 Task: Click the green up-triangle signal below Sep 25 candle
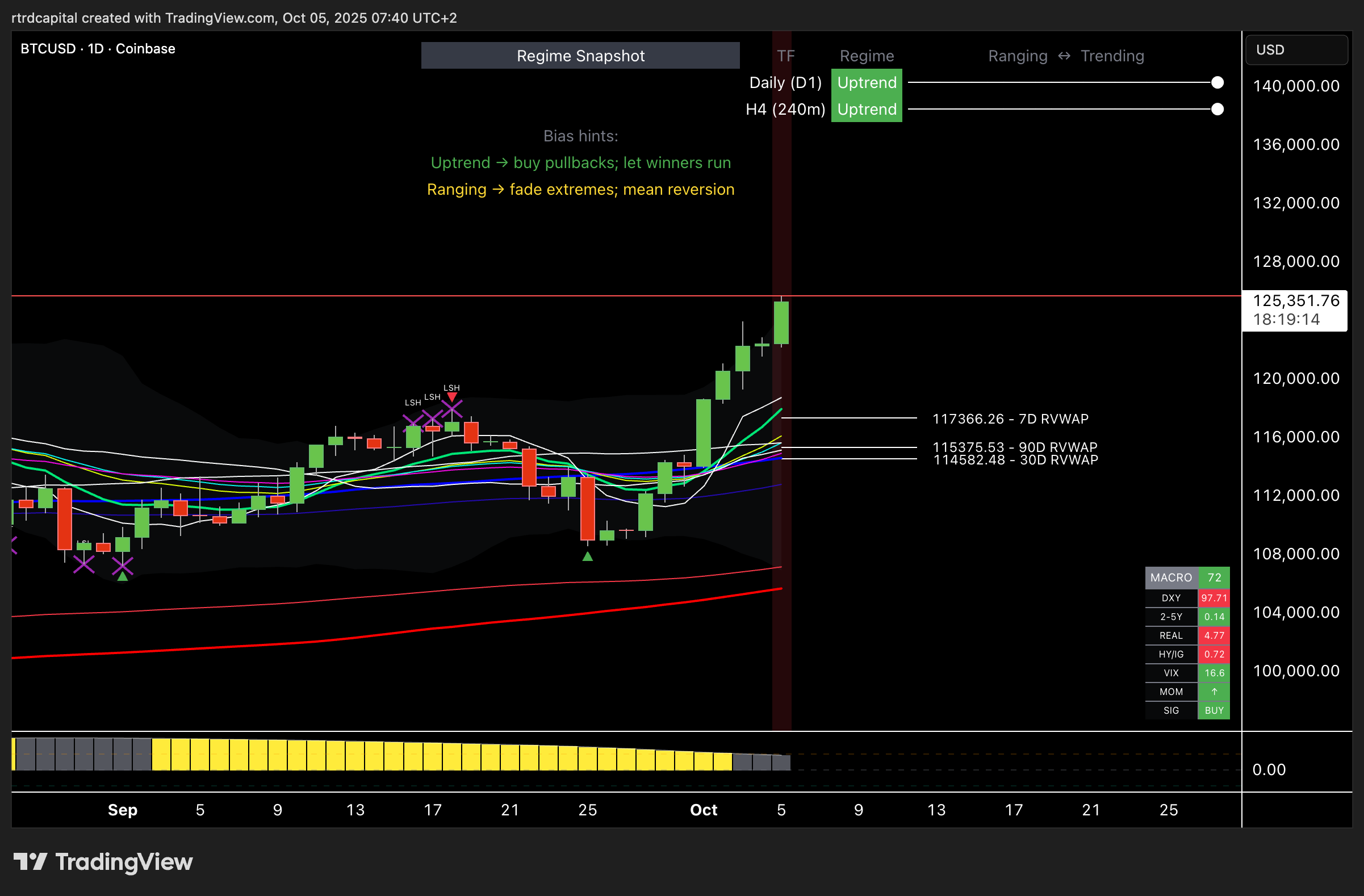pos(587,556)
